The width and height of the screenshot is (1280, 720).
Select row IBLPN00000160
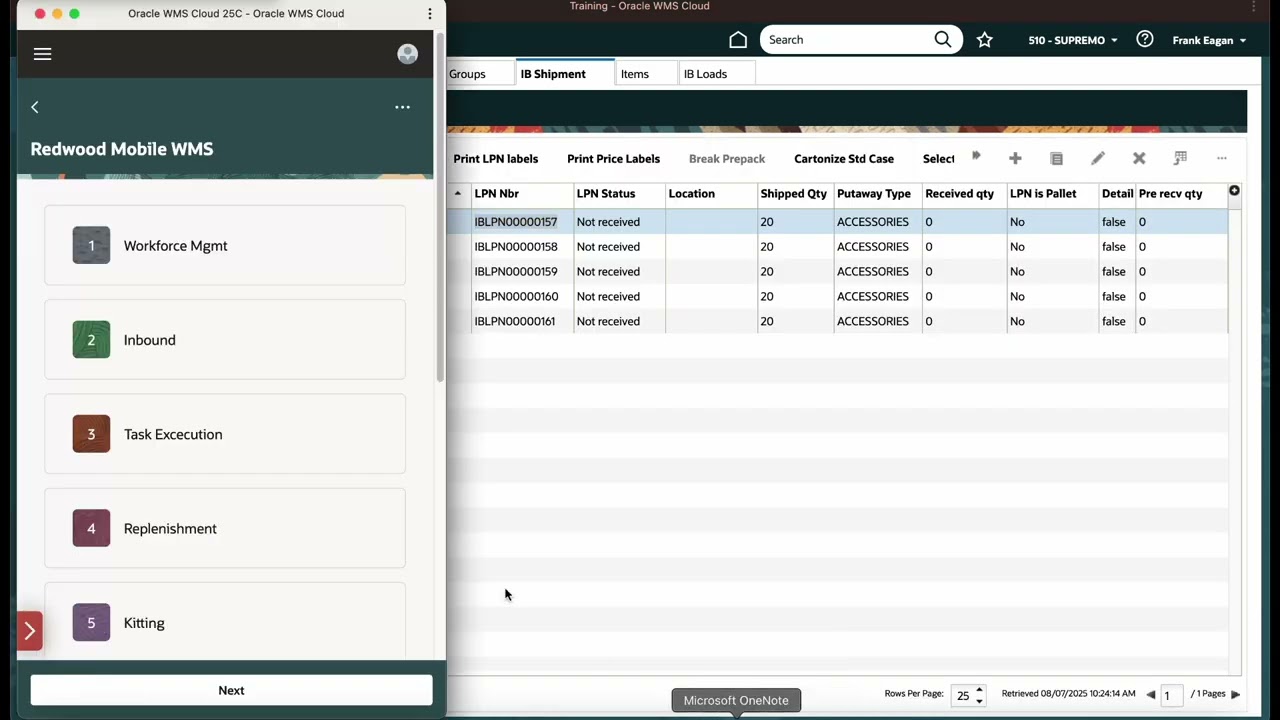[x=838, y=297]
